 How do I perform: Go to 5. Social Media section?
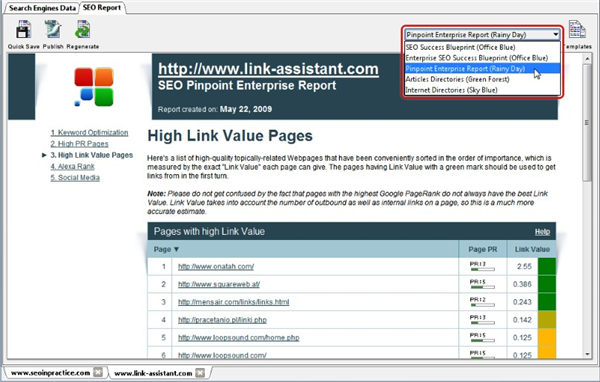[x=75, y=178]
